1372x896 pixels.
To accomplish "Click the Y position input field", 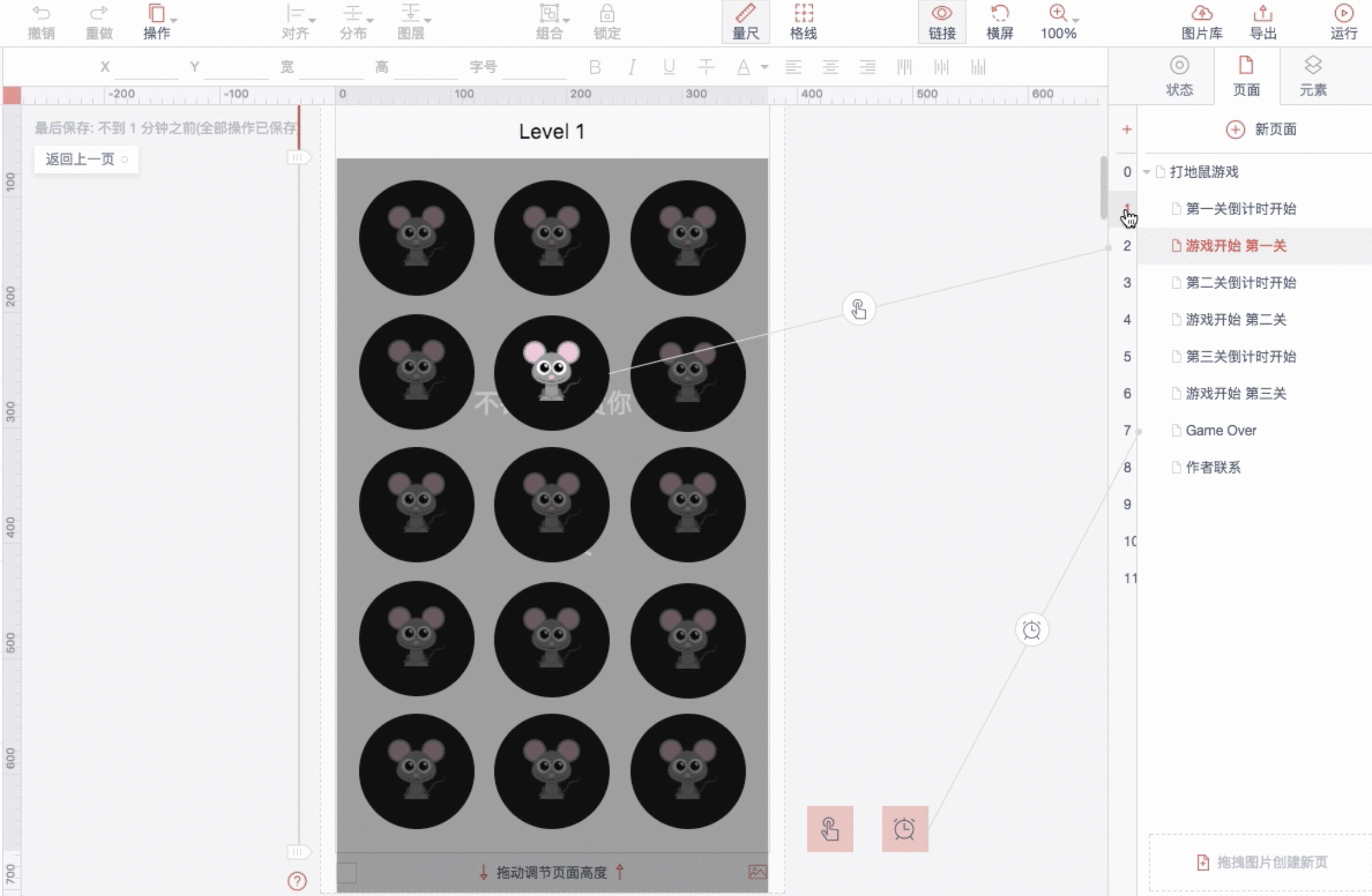I will (x=237, y=67).
